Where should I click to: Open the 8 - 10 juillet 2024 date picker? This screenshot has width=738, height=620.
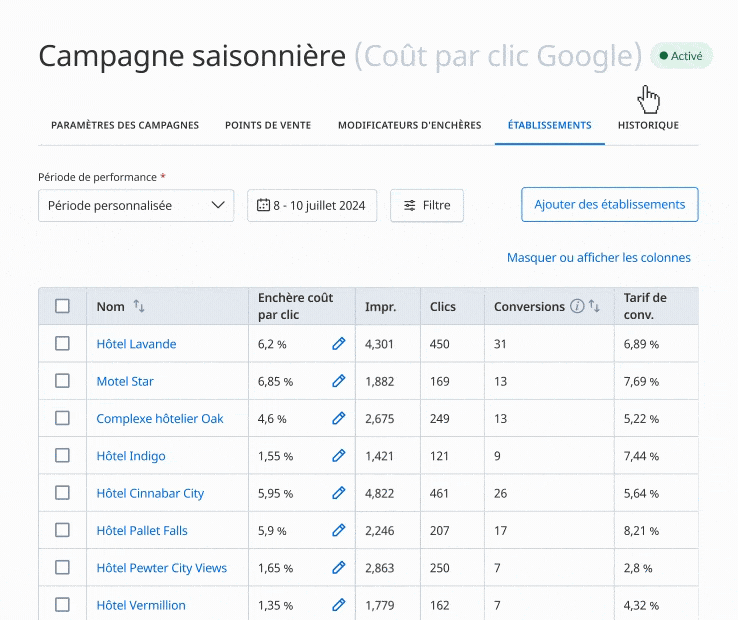point(312,205)
